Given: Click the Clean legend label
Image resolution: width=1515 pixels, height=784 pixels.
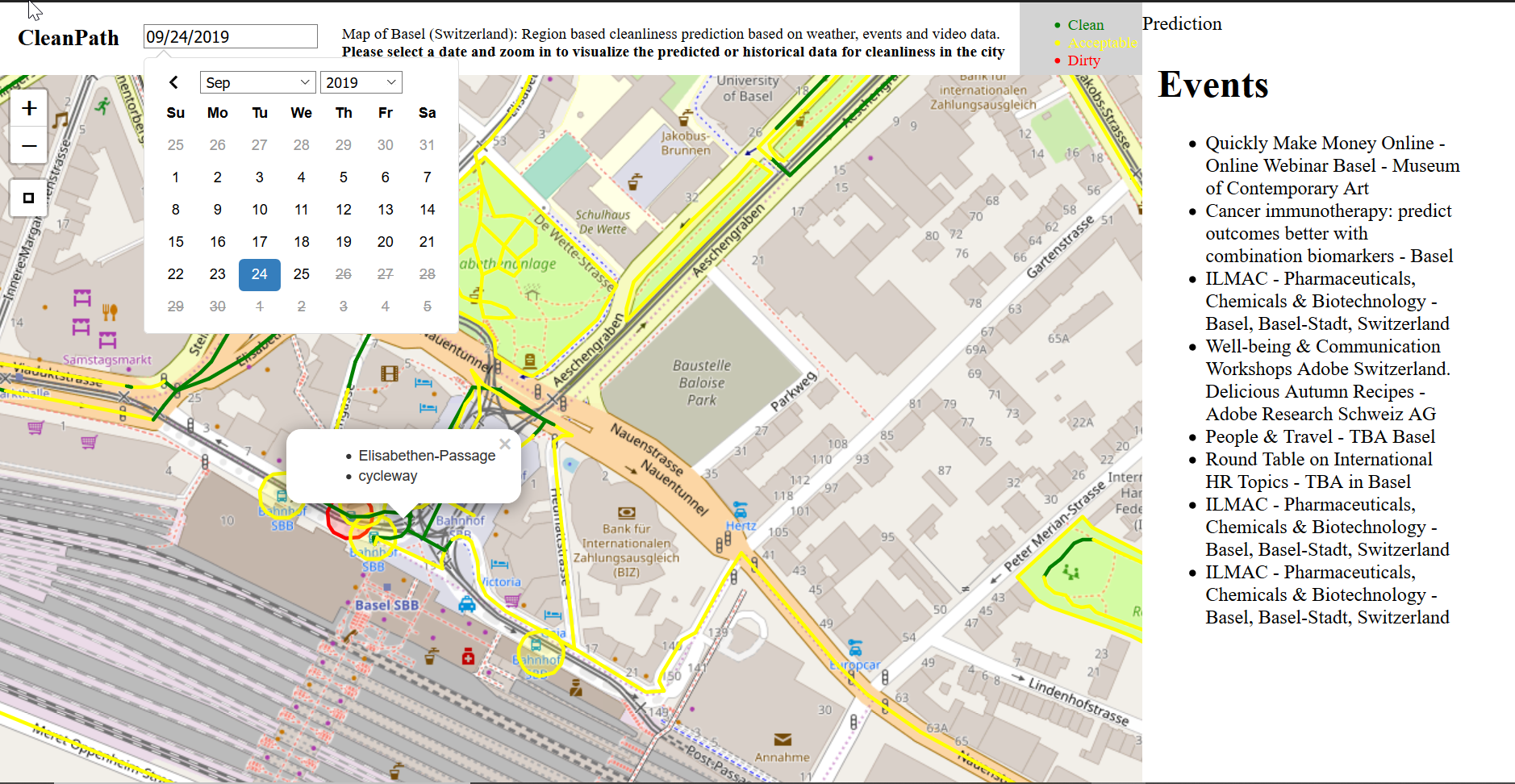Looking at the screenshot, I should (1086, 25).
